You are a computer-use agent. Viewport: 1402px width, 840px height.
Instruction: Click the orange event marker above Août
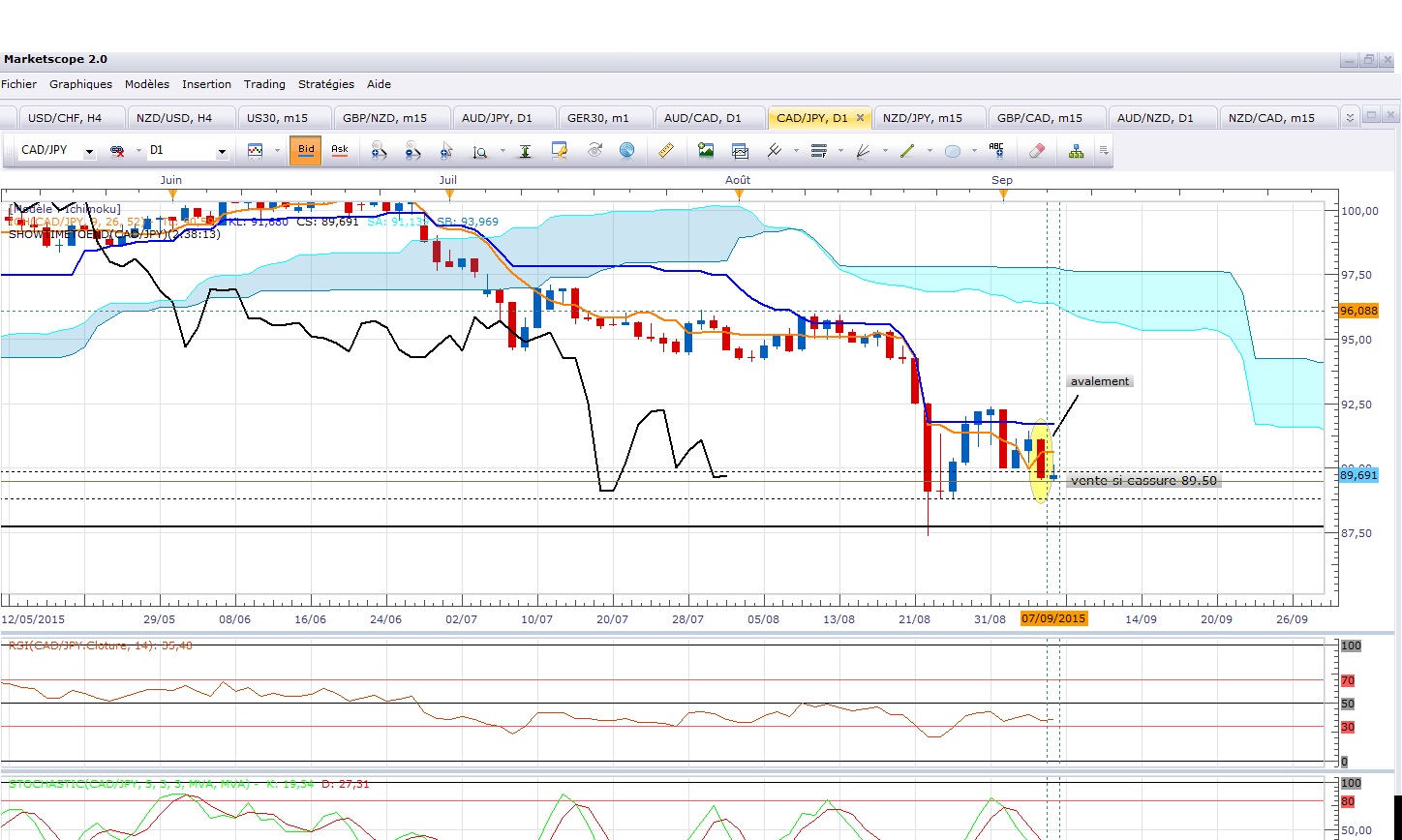coord(739,194)
